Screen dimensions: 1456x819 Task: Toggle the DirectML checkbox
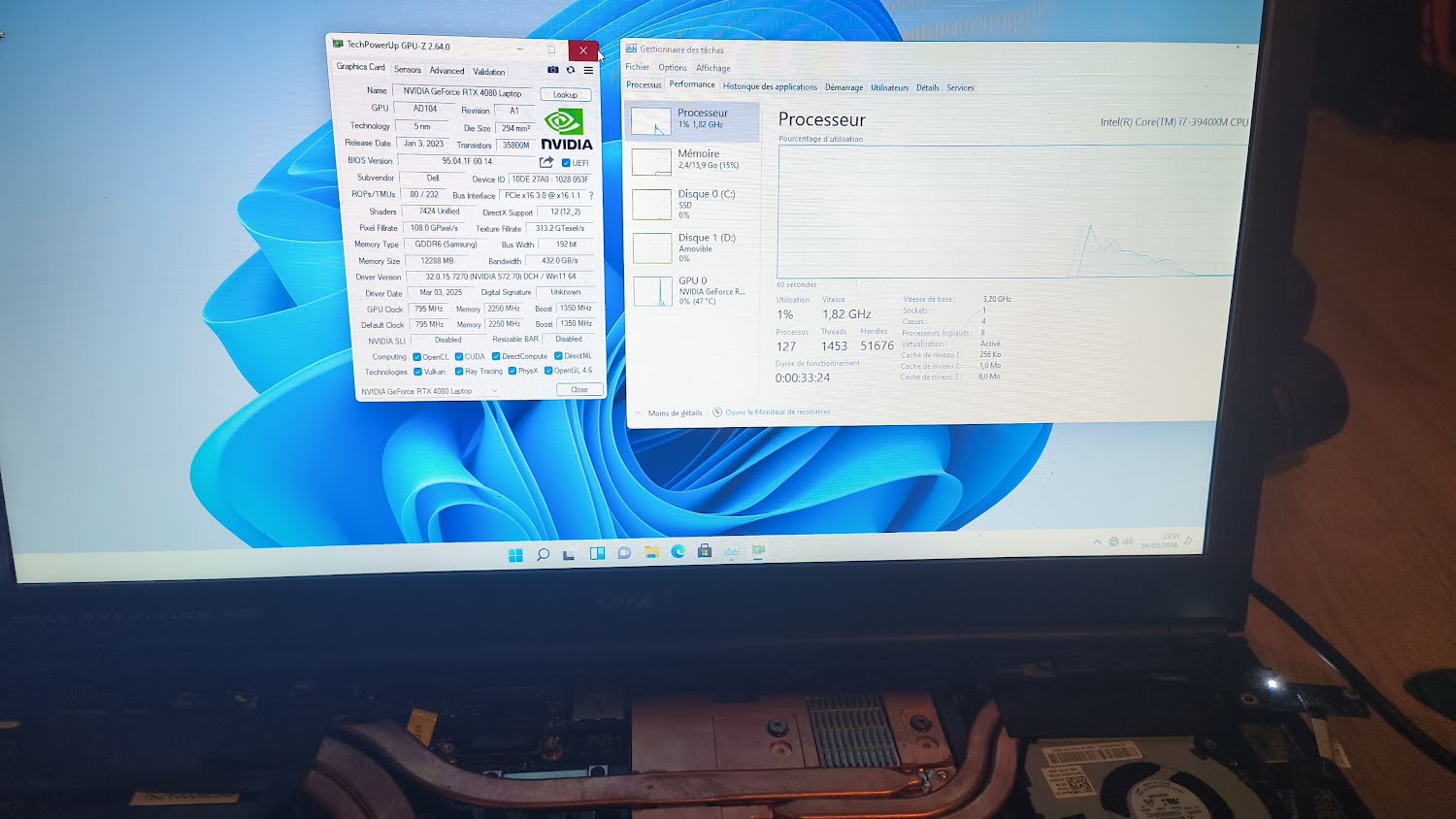[558, 356]
